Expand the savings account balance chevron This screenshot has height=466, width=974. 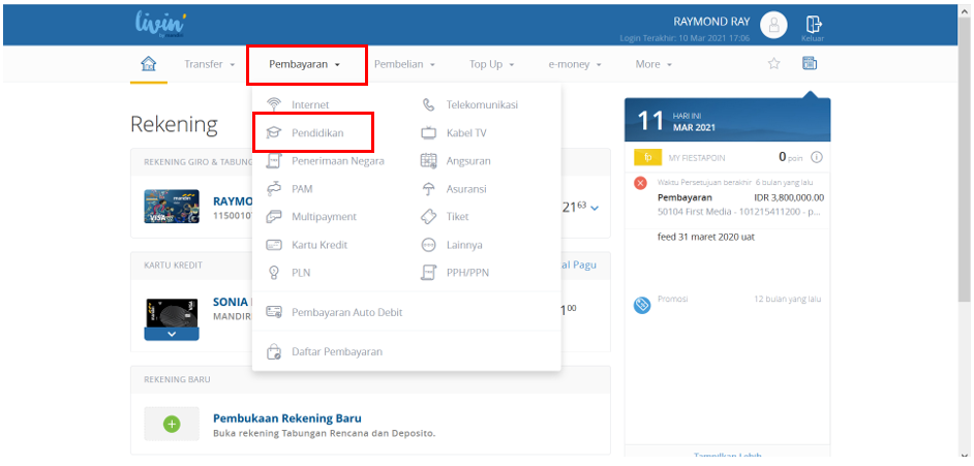(595, 208)
